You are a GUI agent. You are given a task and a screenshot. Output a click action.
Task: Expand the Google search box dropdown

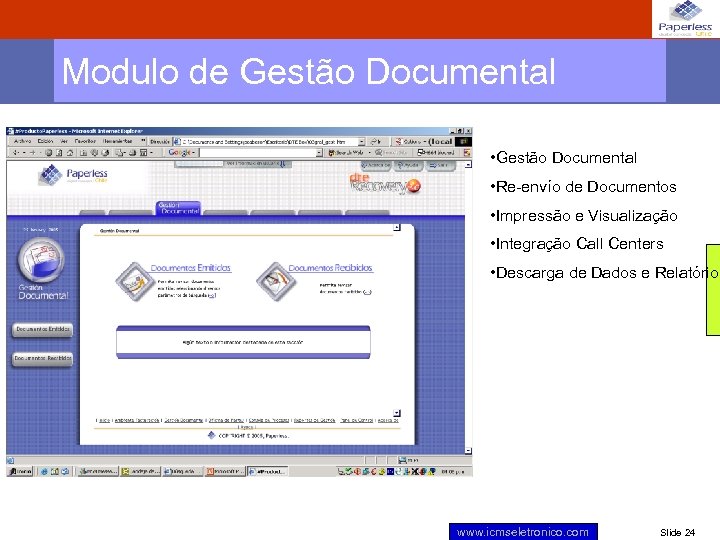(x=319, y=153)
